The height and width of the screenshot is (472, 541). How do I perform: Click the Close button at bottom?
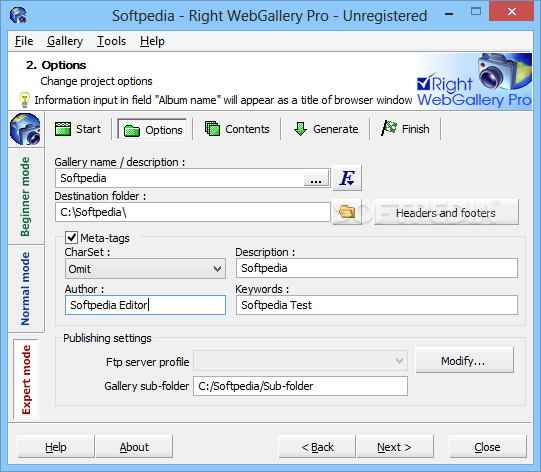[x=488, y=447]
